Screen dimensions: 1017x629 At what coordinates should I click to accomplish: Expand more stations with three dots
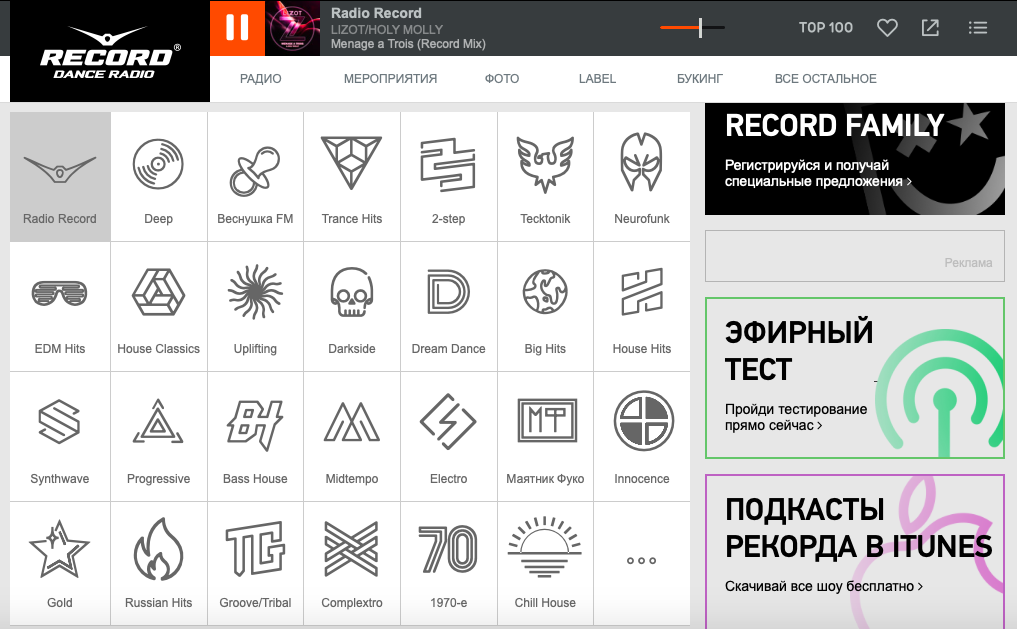tap(642, 561)
